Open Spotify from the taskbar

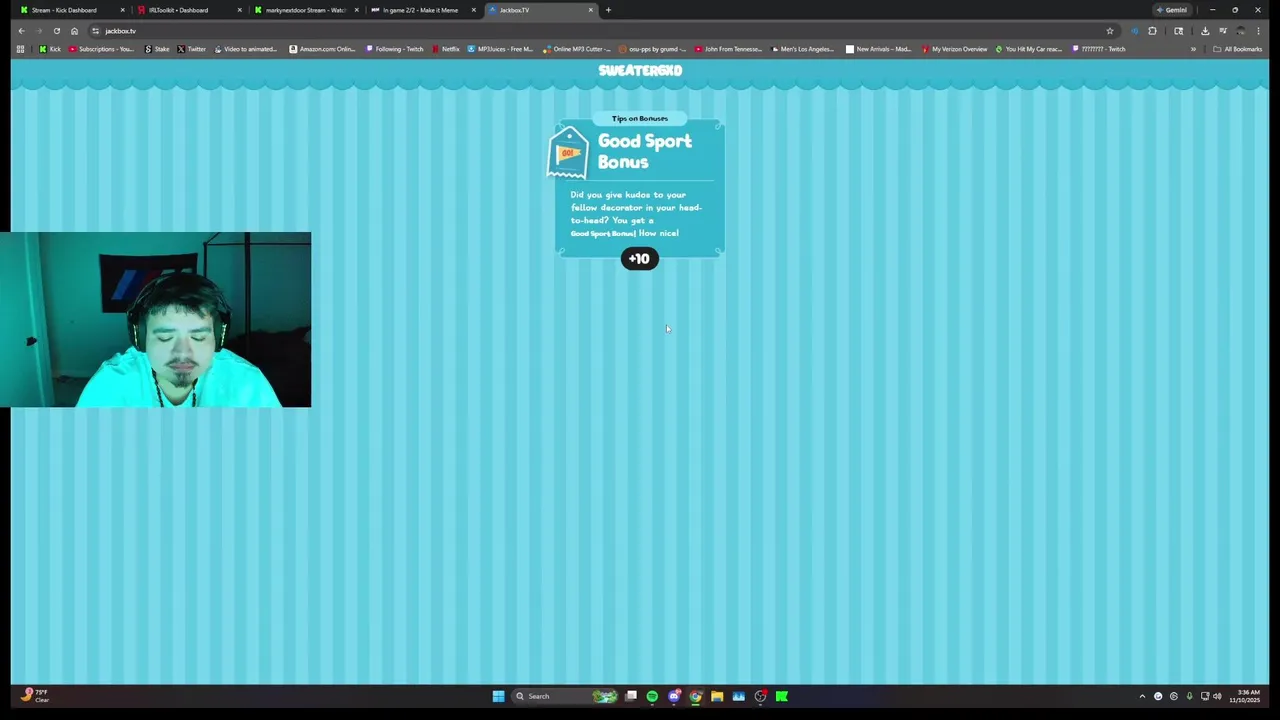652,696
